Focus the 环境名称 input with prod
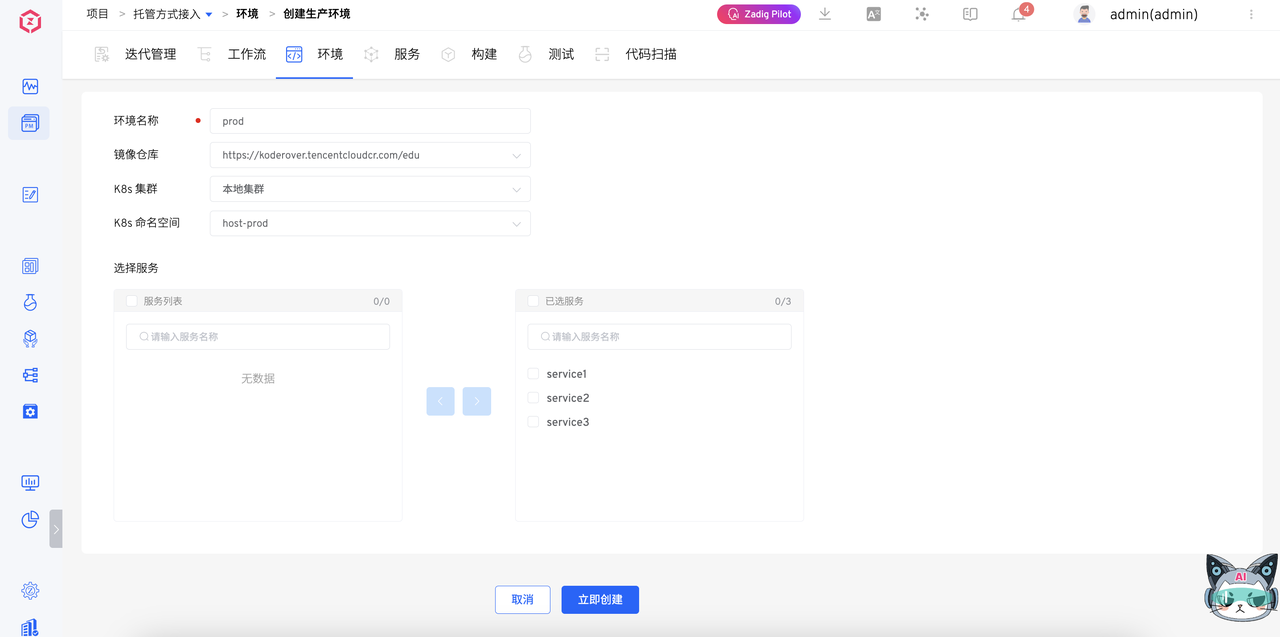This screenshot has height=637, width=1280. tap(370, 121)
